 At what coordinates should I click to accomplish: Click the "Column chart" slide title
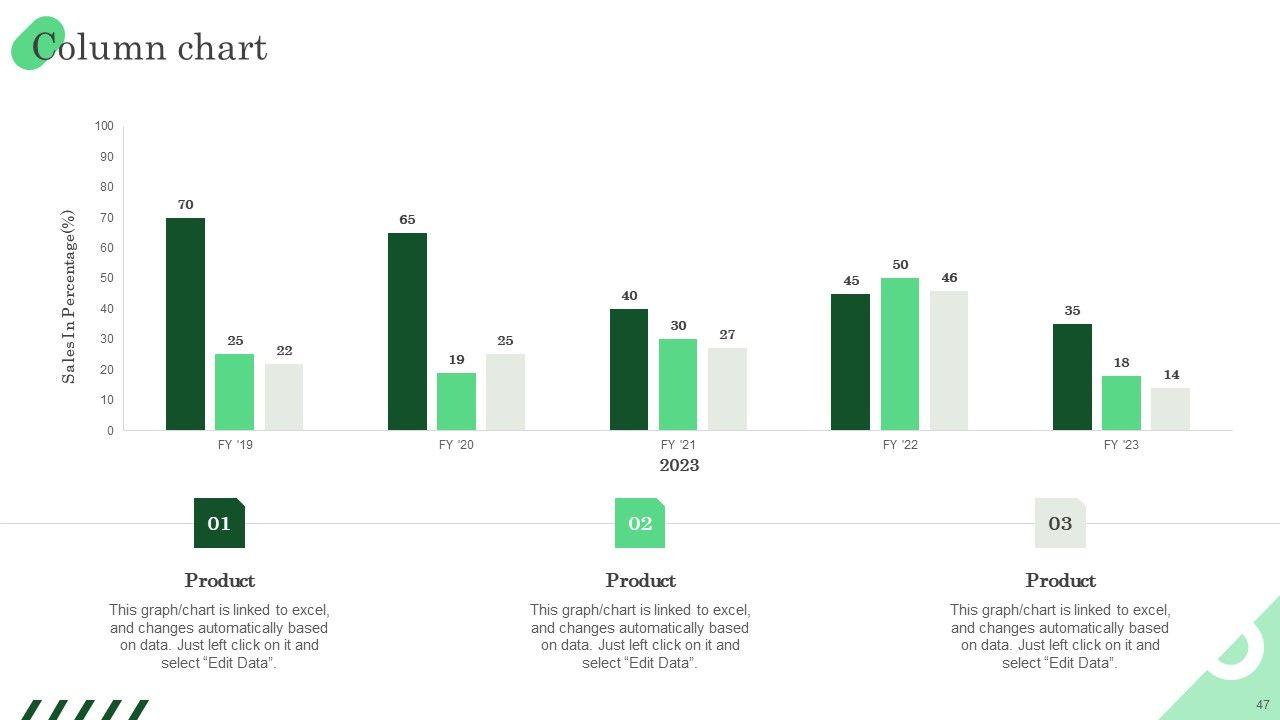click(x=150, y=47)
